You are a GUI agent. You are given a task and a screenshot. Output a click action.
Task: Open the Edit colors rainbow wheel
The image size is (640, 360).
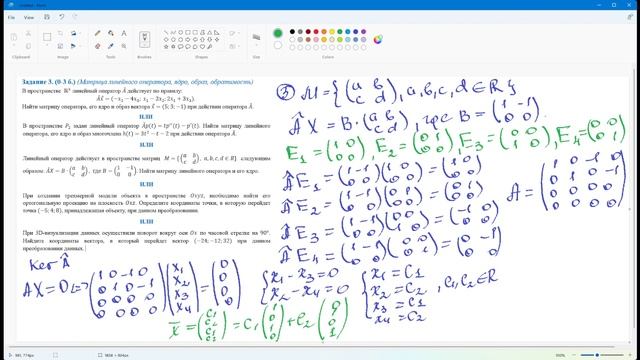tap(378, 39)
